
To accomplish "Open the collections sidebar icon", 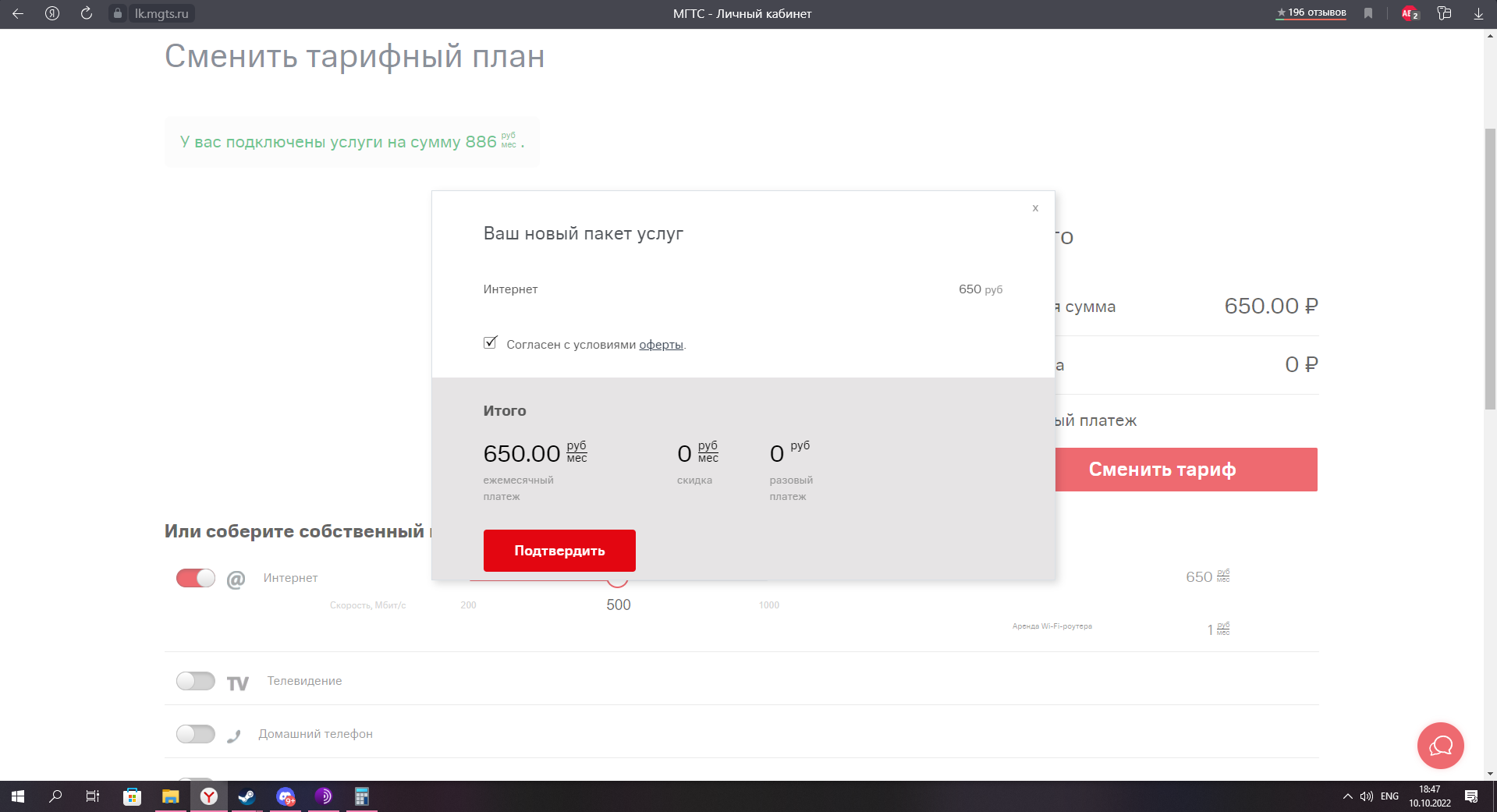I will [1445, 13].
